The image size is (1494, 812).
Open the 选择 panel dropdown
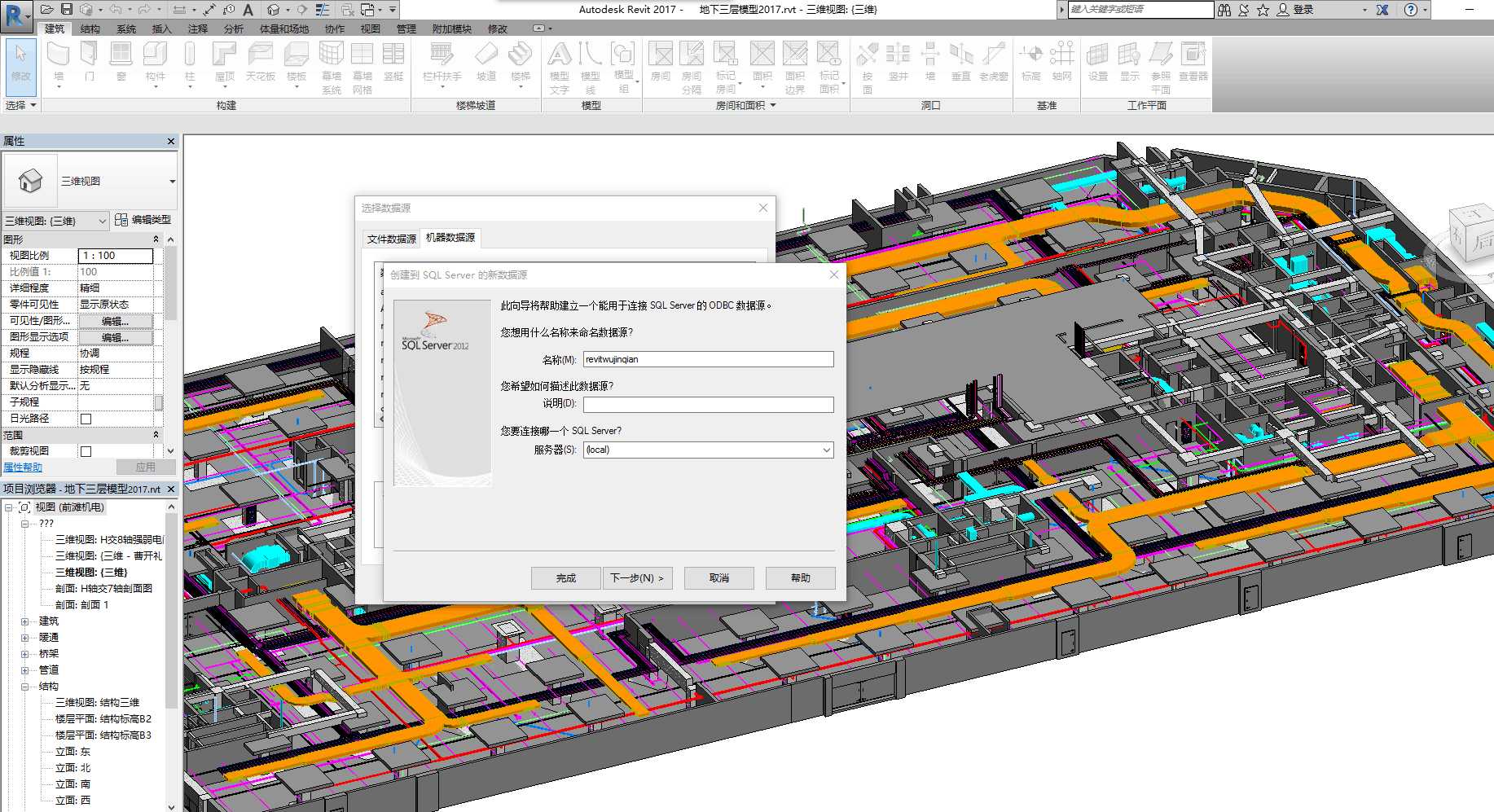(21, 105)
